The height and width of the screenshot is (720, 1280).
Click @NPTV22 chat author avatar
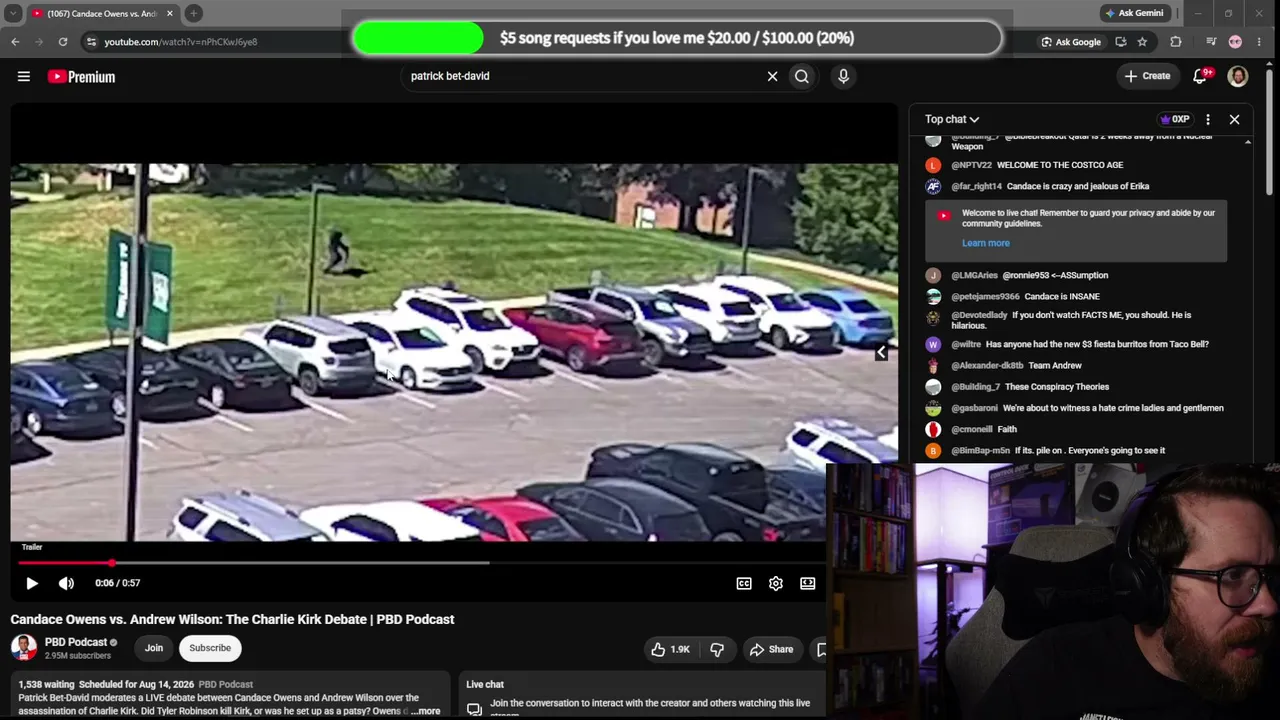click(933, 165)
